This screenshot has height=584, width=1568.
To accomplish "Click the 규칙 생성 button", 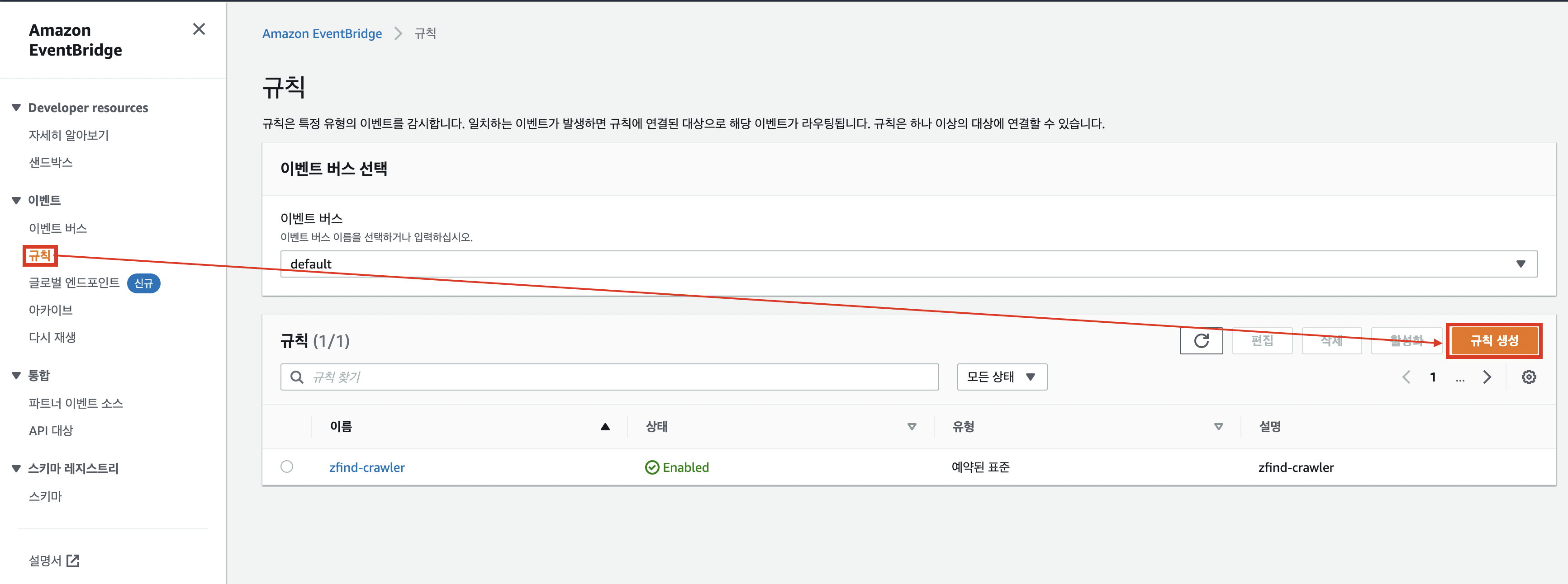I will (1494, 341).
